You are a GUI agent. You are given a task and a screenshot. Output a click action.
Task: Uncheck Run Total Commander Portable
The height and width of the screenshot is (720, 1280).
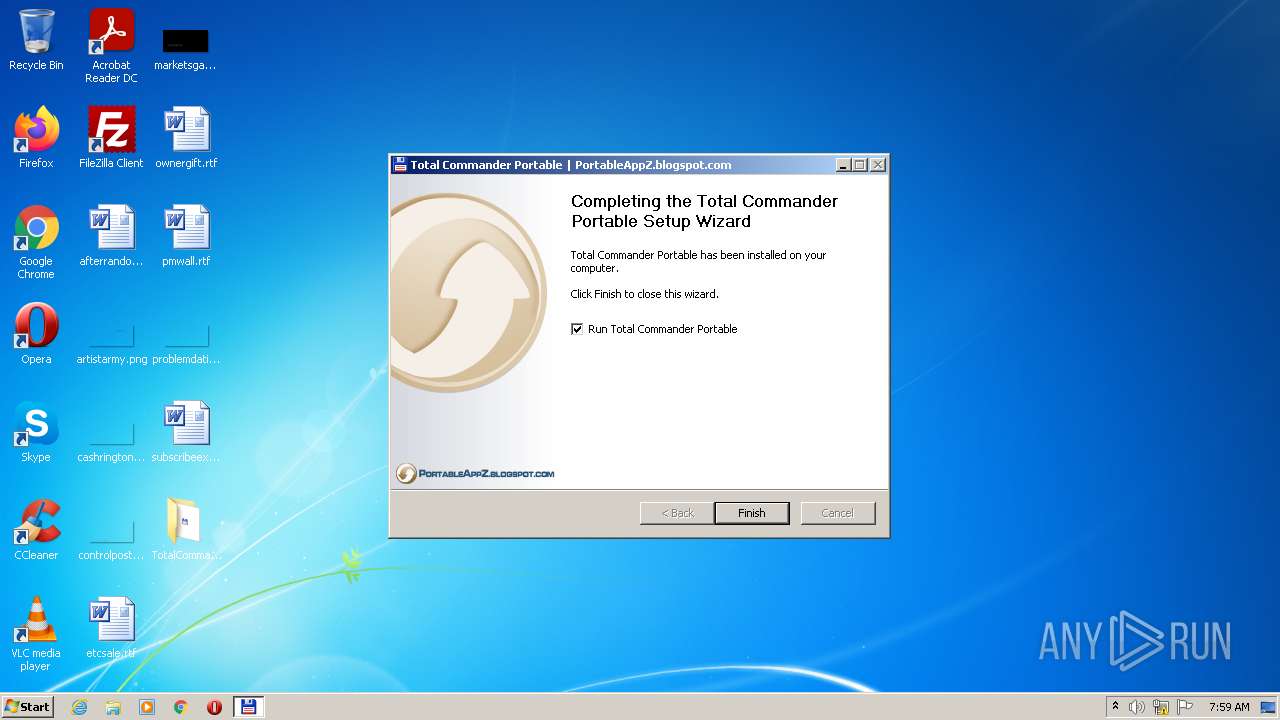577,329
